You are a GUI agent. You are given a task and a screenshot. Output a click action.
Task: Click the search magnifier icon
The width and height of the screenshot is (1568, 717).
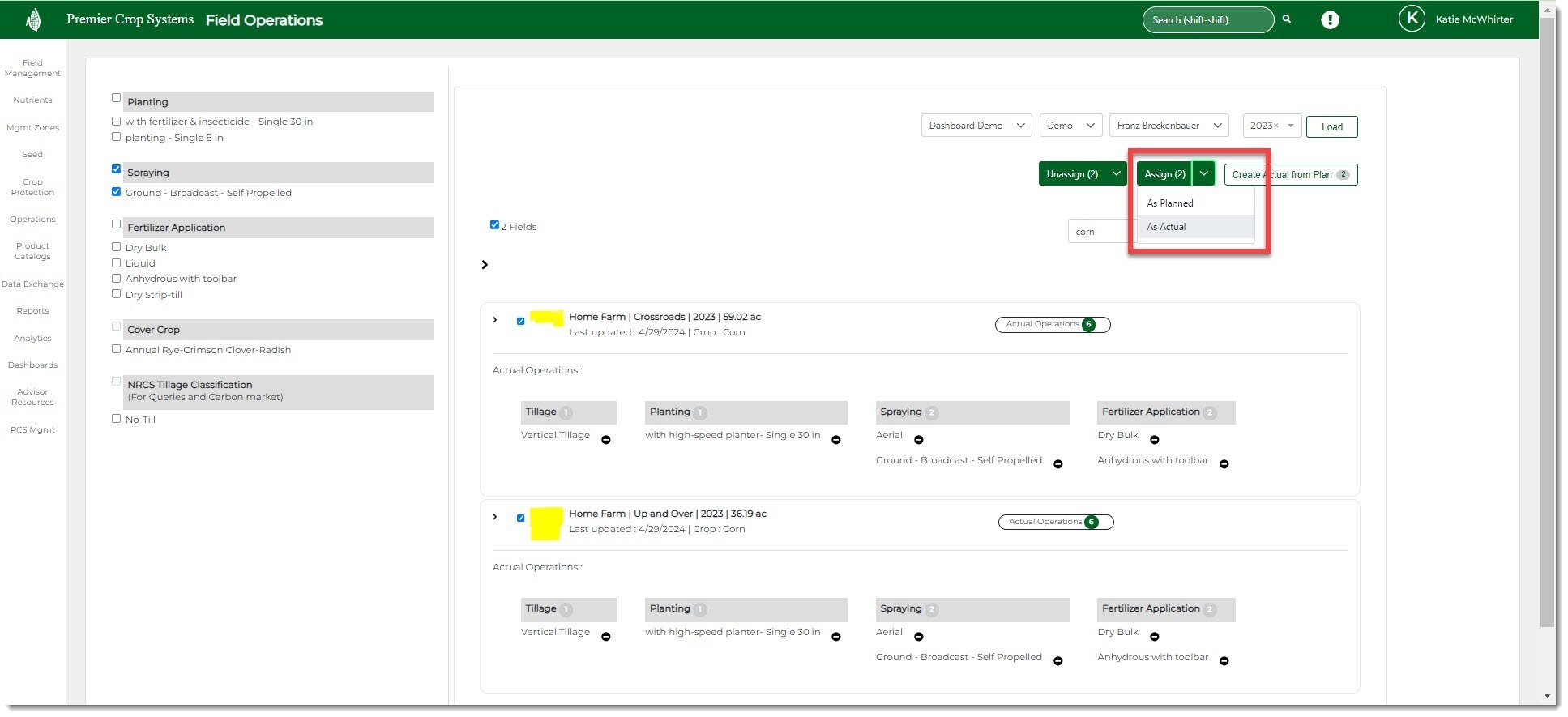(1286, 19)
